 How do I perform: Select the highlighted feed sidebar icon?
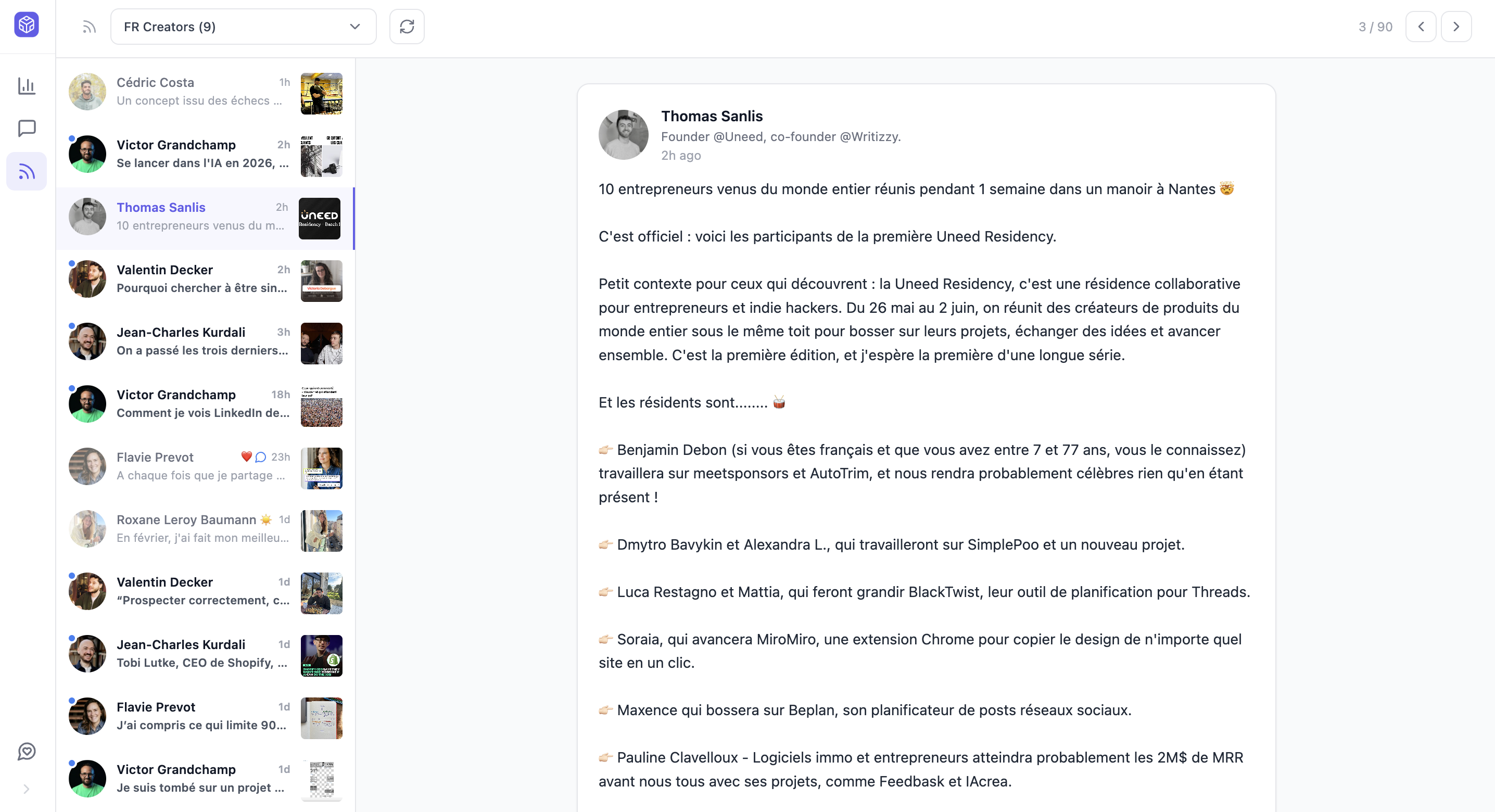27,171
